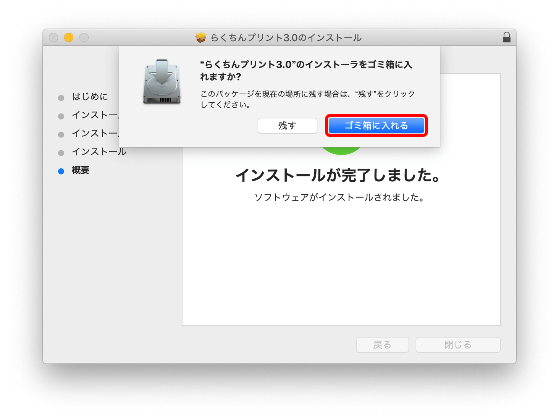This screenshot has width=559, height=420.
Task: Select the 概要 step in sidebar
Action: [81, 170]
